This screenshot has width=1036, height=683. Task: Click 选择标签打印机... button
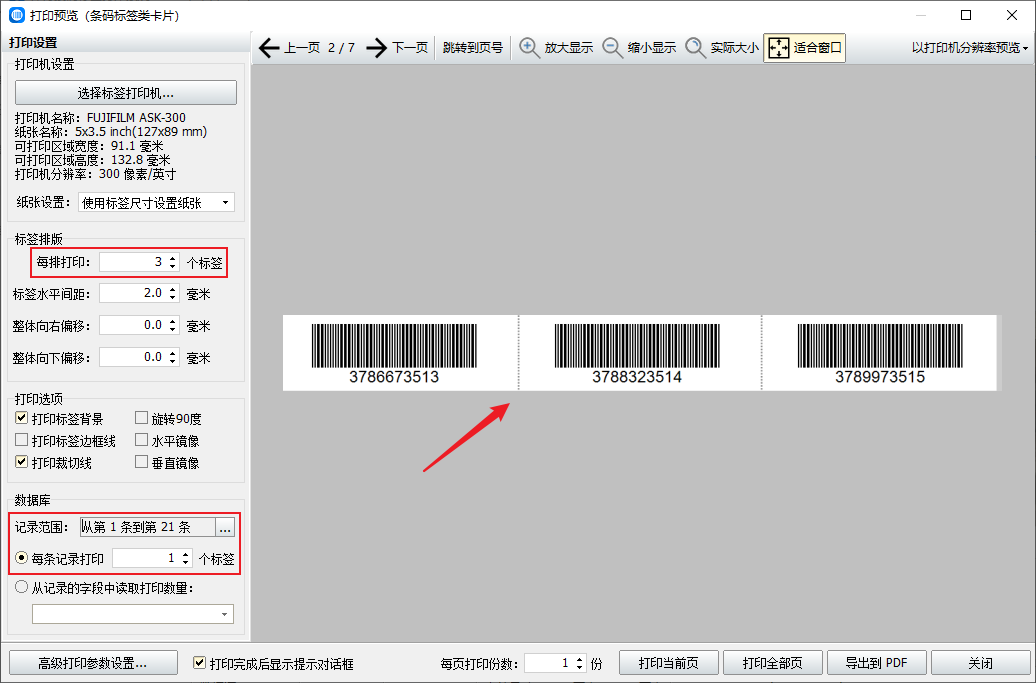coord(126,92)
